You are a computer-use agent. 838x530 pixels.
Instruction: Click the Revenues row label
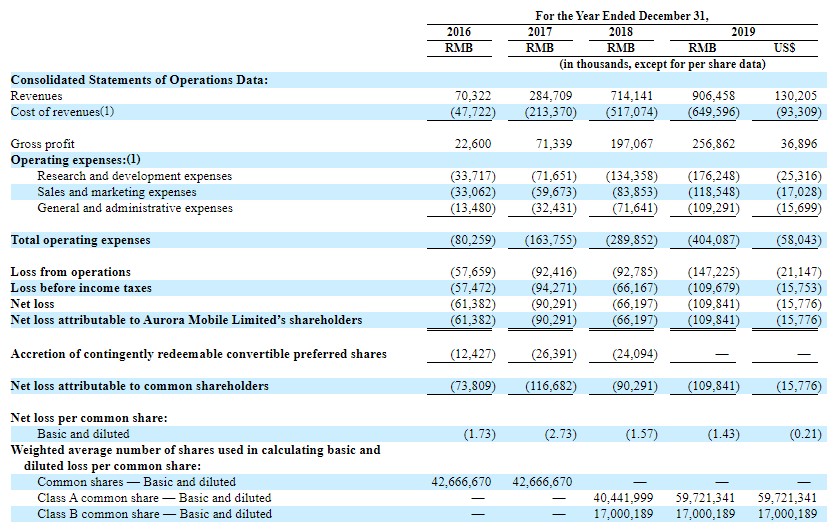(x=36, y=96)
